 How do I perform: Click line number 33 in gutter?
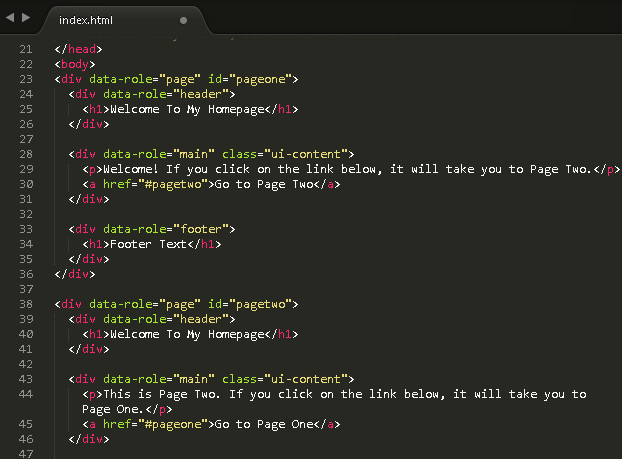pyautogui.click(x=26, y=229)
